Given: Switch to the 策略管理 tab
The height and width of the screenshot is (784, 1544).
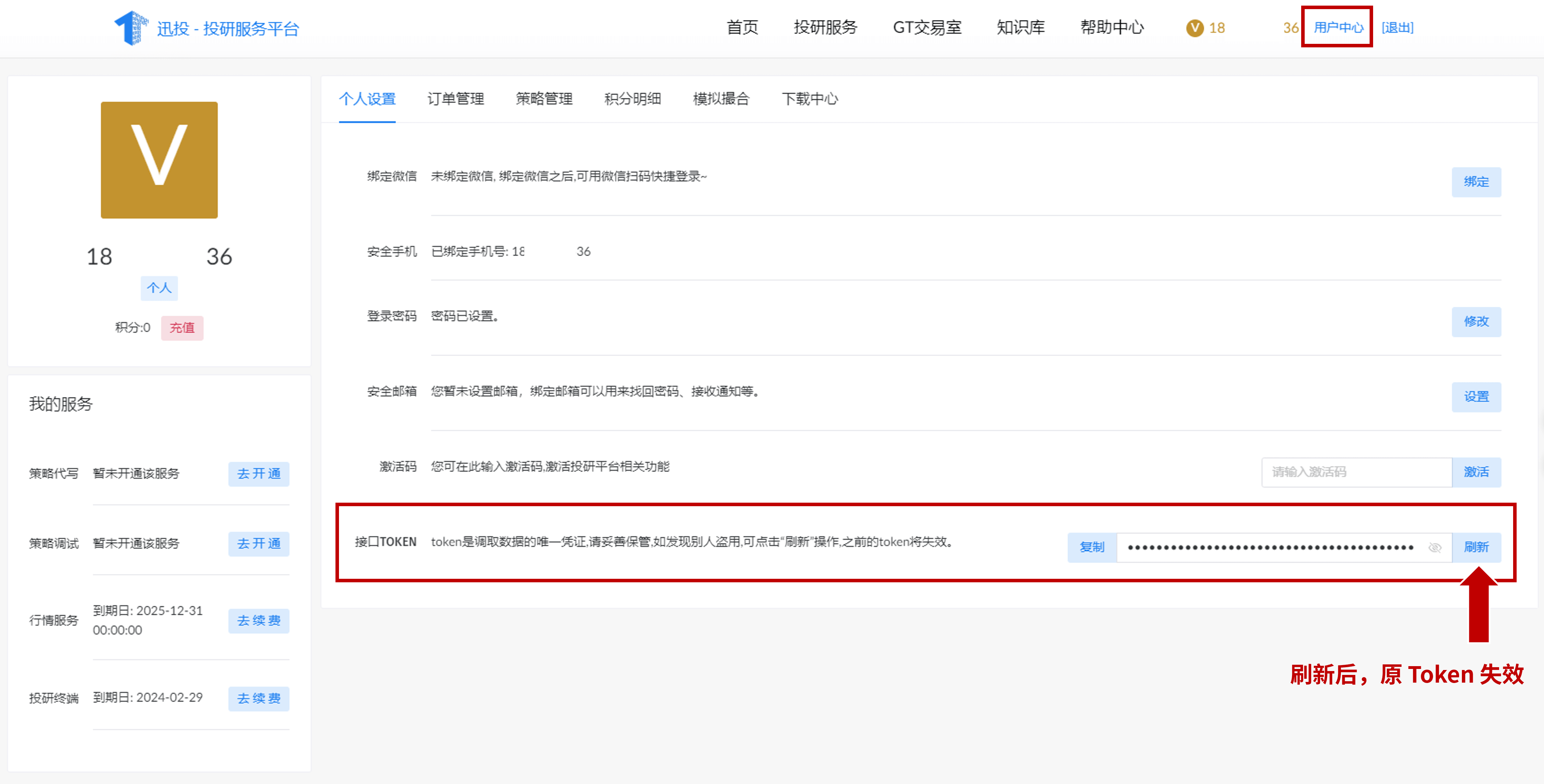Looking at the screenshot, I should 544,99.
